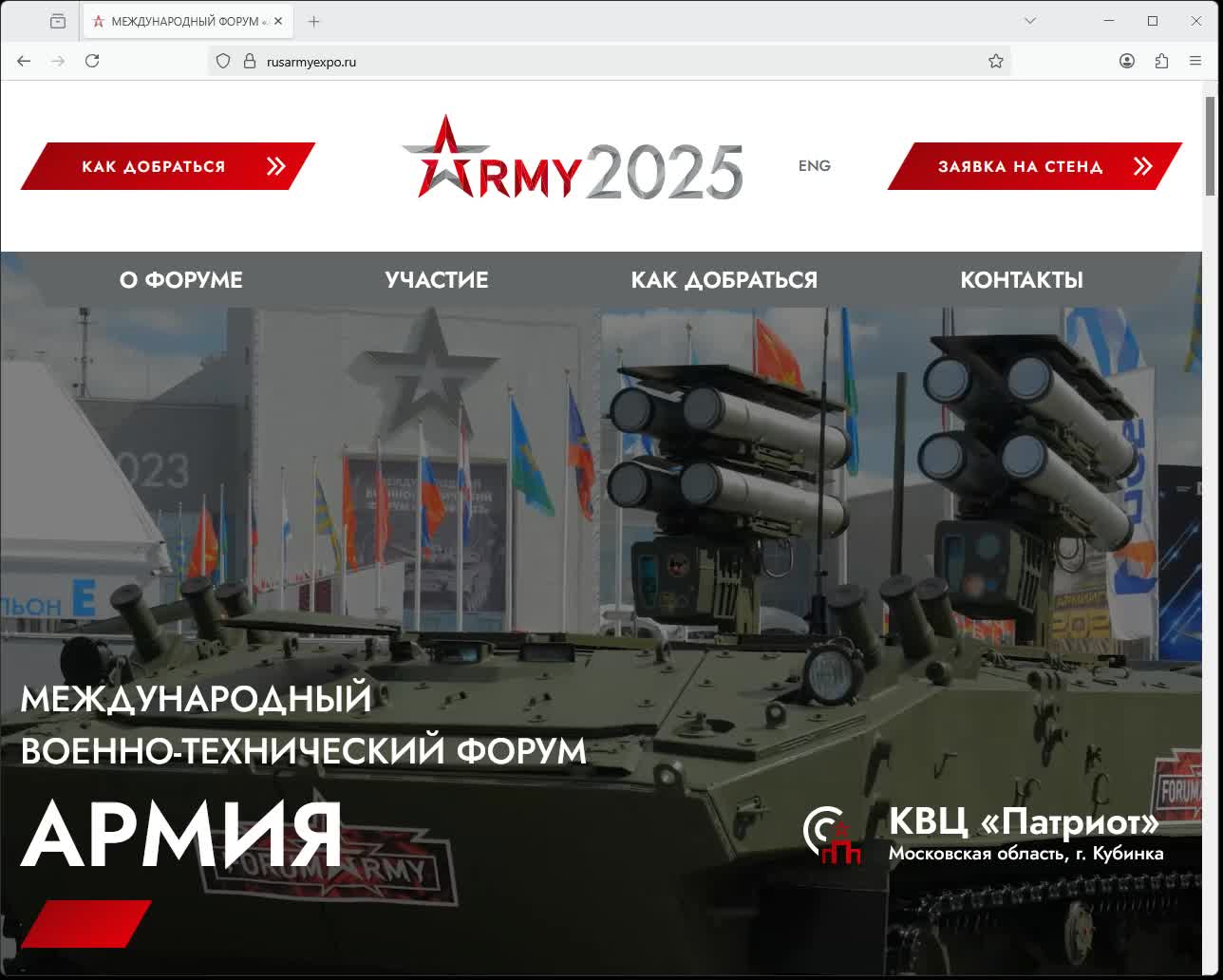This screenshot has width=1223, height=980.
Task: Click the rusarmyexpo.ru address bar
Action: point(608,62)
